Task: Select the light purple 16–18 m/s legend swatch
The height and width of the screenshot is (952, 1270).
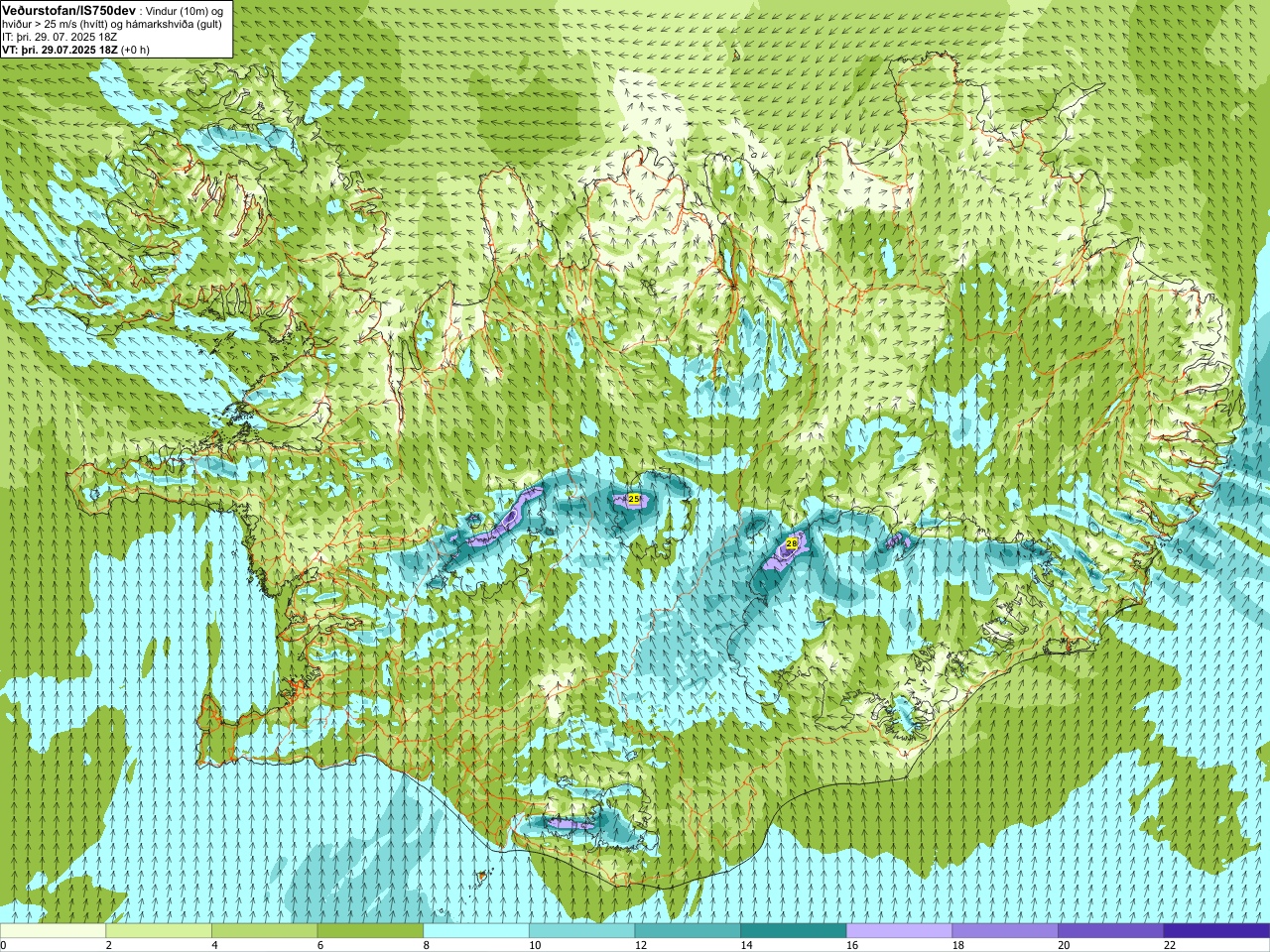Action: click(x=899, y=931)
